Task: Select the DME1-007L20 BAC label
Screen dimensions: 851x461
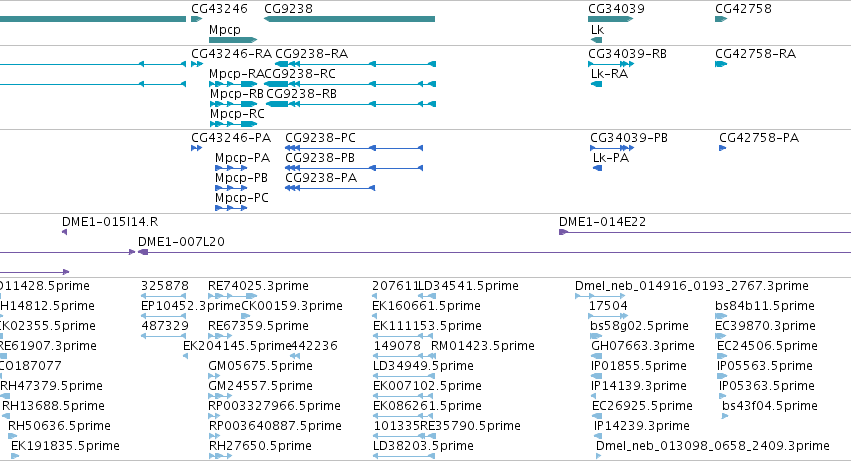Action: pos(181,242)
